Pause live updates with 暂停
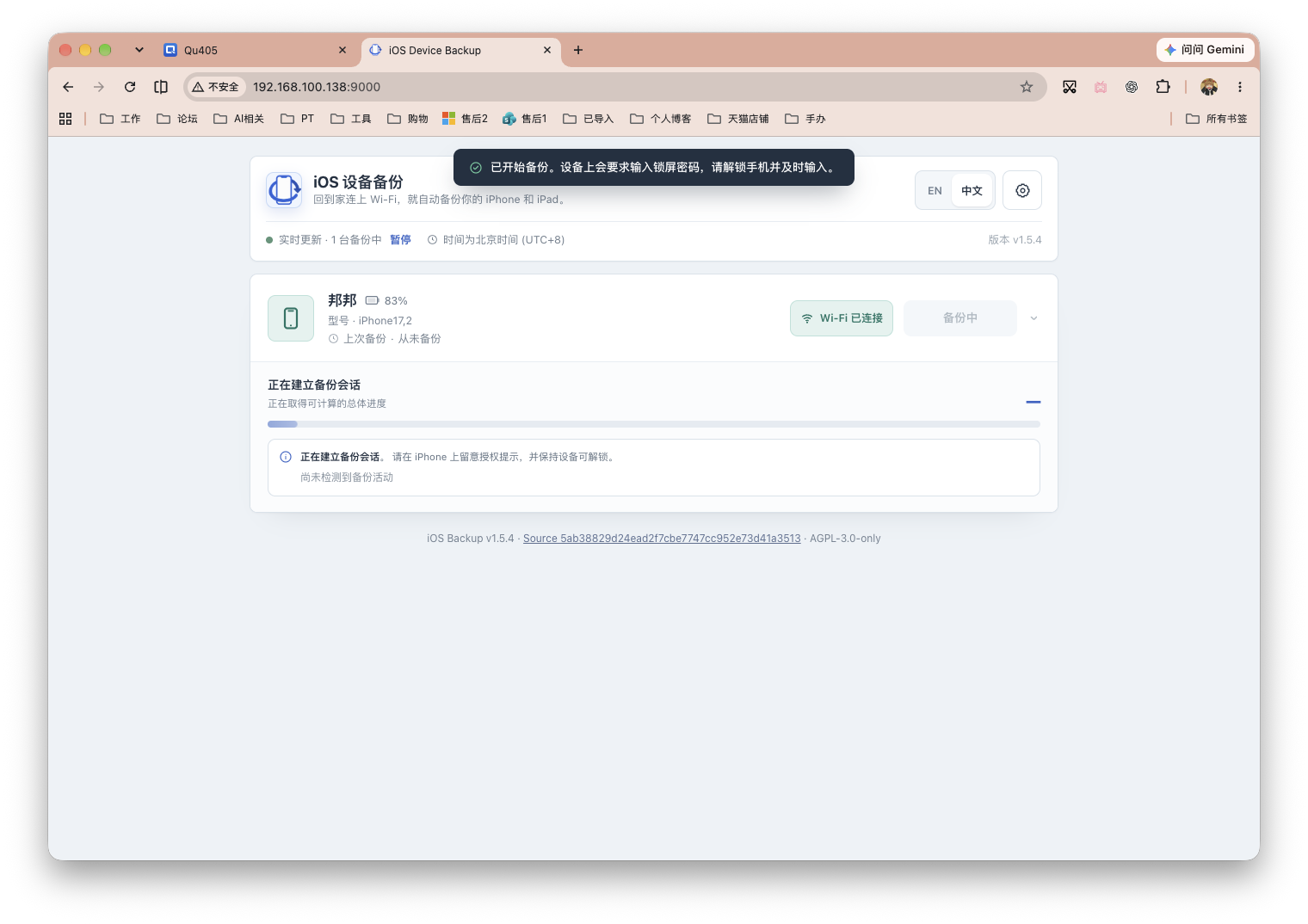1308x924 pixels. click(x=400, y=240)
